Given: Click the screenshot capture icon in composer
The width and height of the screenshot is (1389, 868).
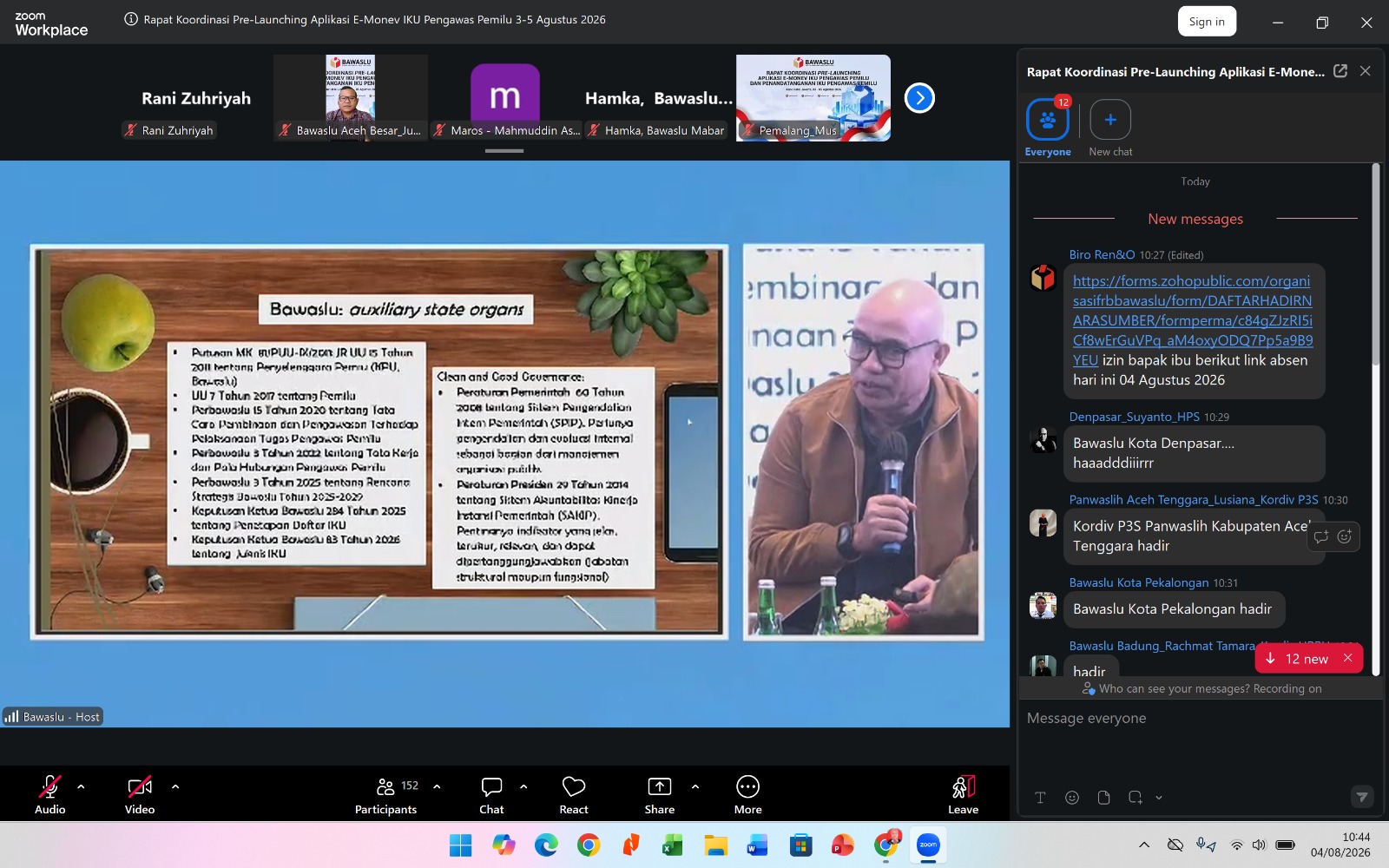Looking at the screenshot, I should click(1135, 798).
